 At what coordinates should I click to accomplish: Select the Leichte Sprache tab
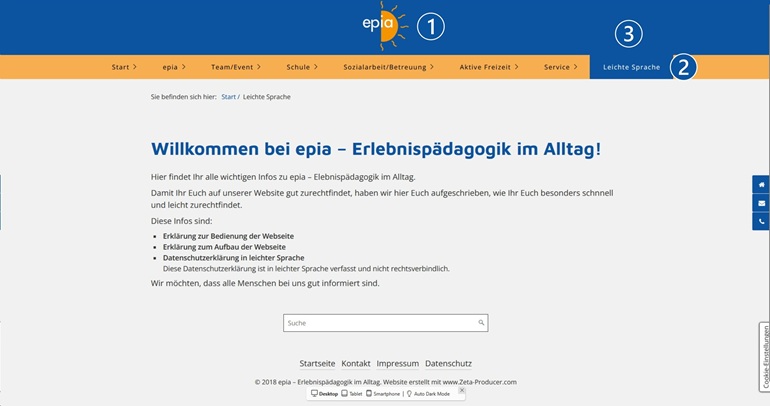625,67
